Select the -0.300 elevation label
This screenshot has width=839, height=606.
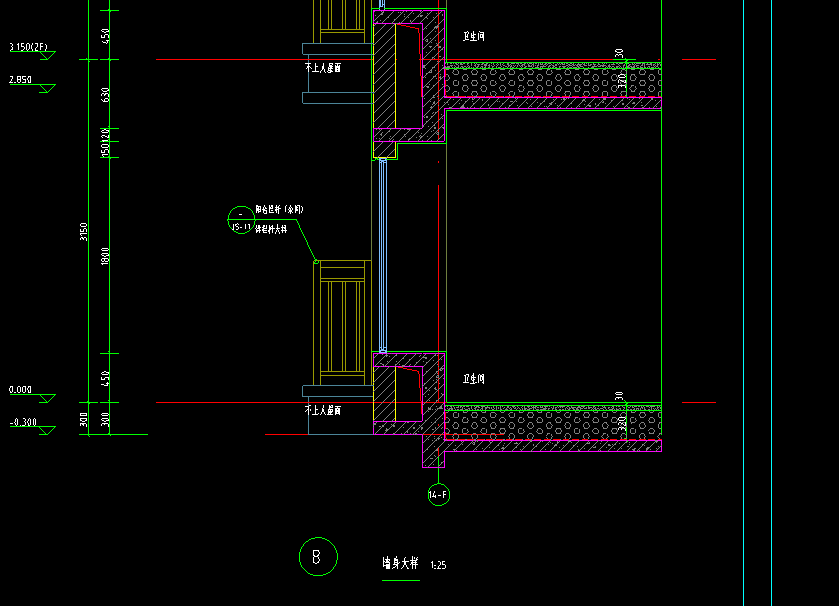[x=24, y=422]
